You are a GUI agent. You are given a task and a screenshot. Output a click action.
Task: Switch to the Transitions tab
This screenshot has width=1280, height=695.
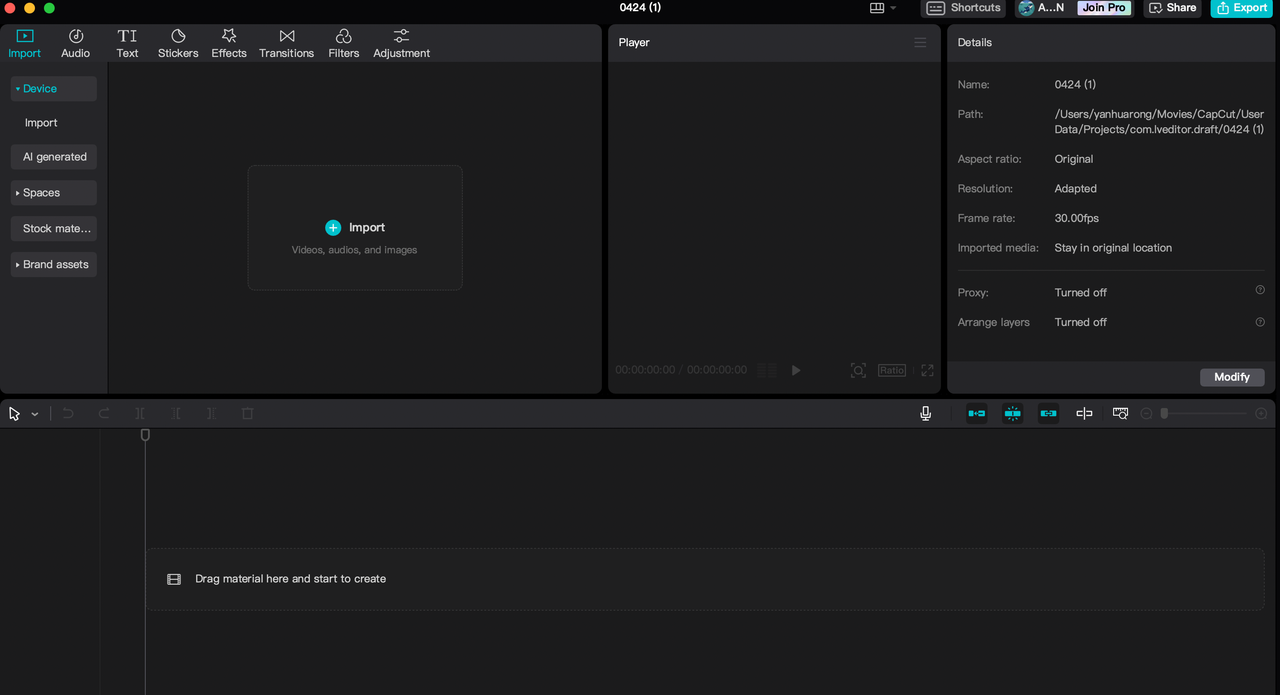pos(287,44)
